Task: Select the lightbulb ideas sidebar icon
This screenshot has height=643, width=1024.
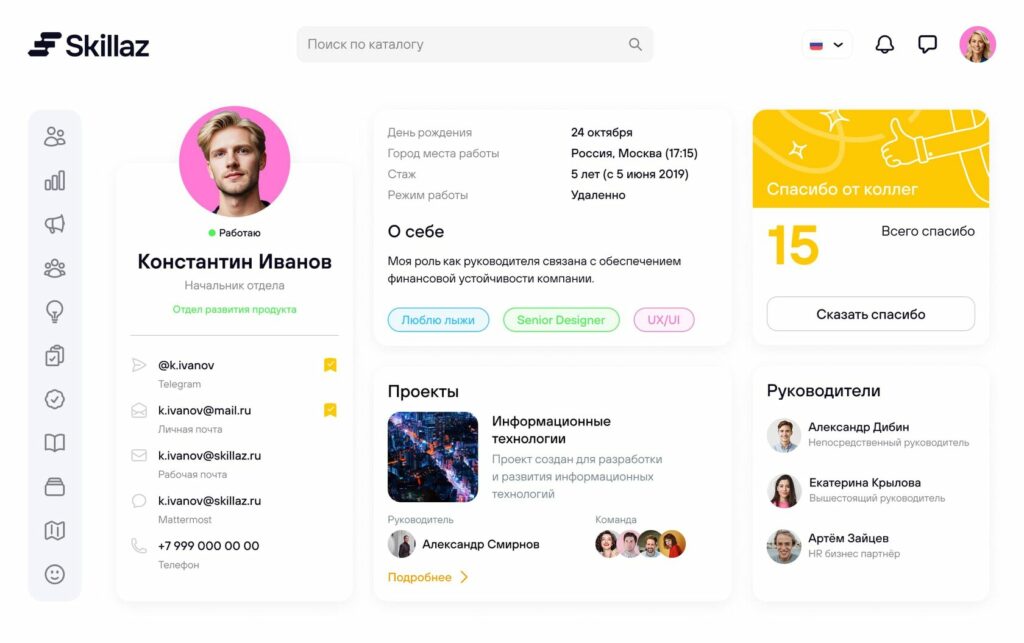Action: click(x=55, y=311)
